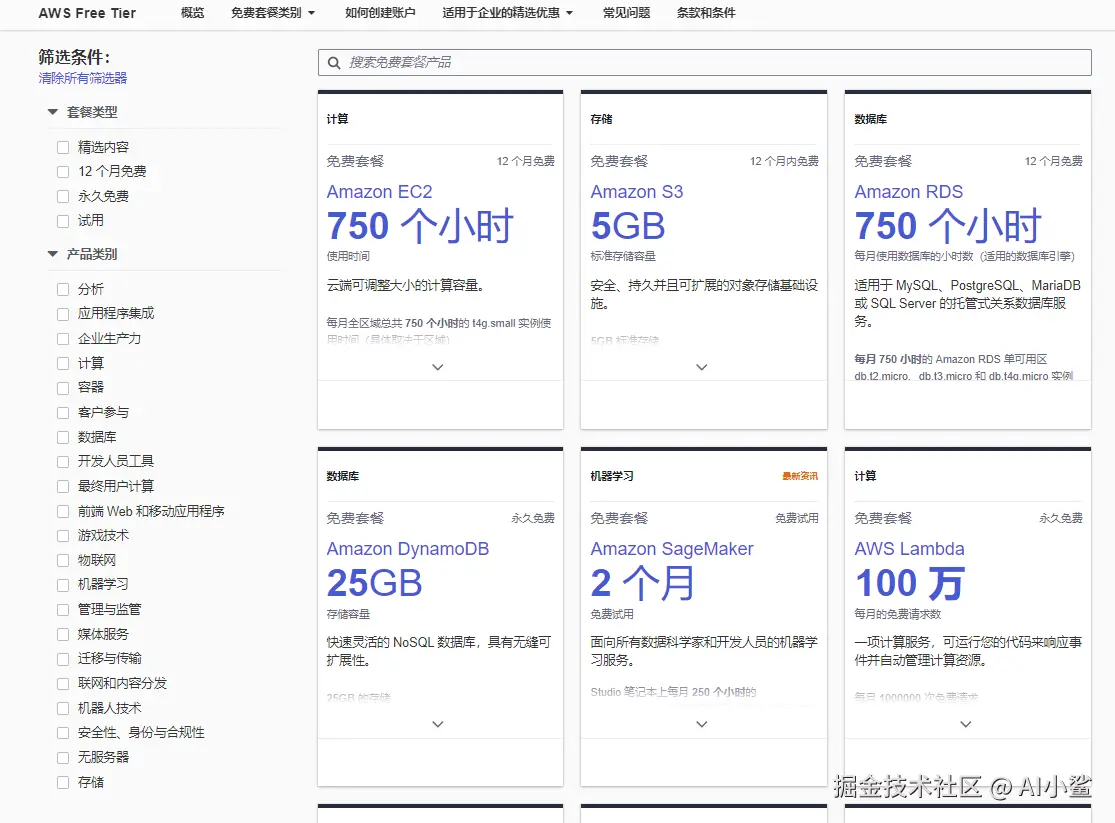Check the 管理与监管 checkbox

63,610
